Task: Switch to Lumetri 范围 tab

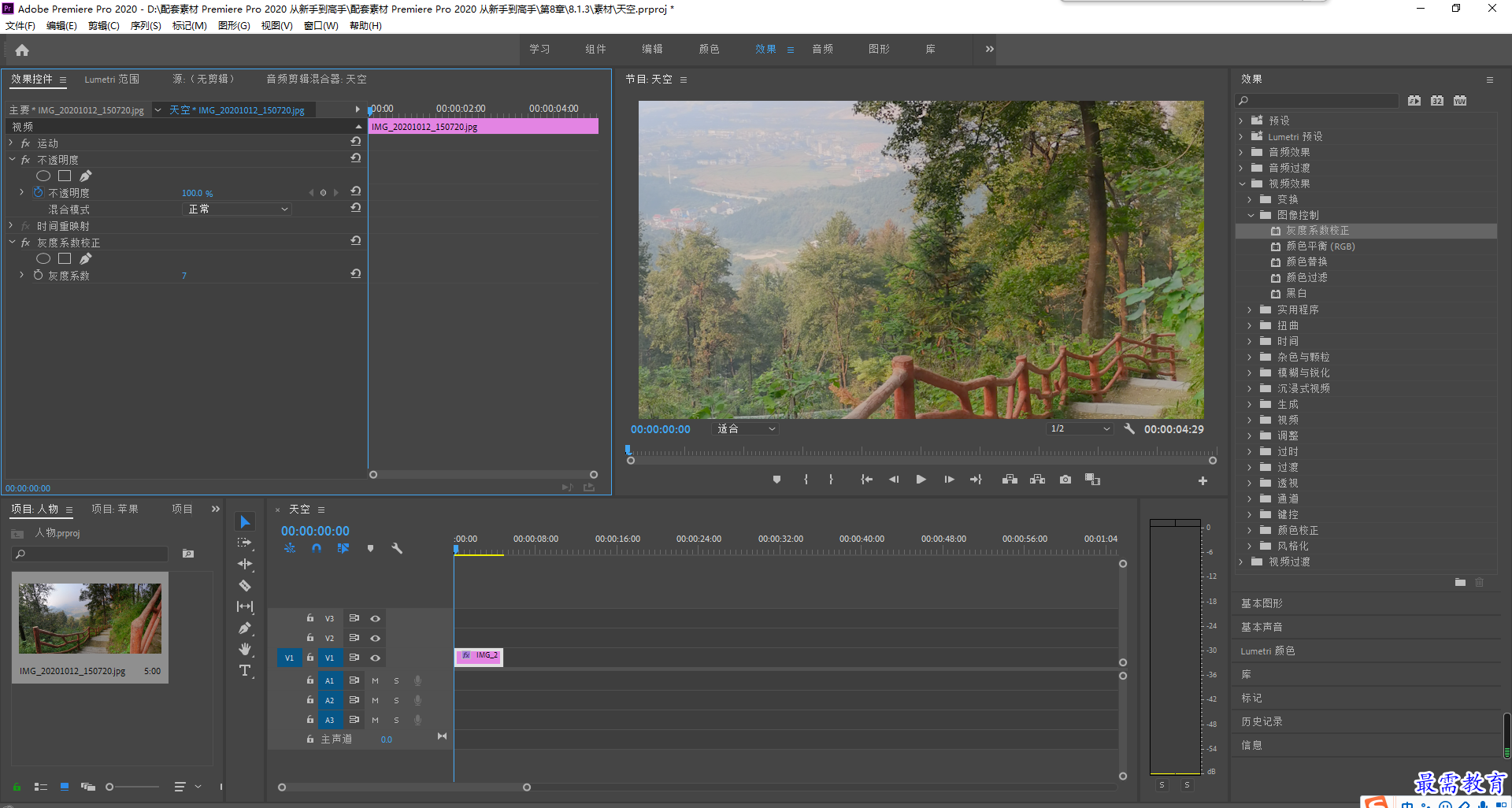Action: (x=112, y=79)
